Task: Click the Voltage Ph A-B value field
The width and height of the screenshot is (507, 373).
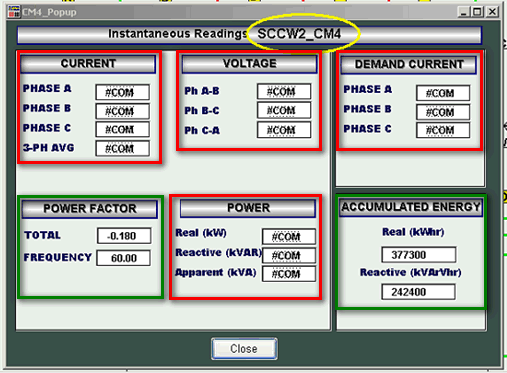Action: pos(284,91)
